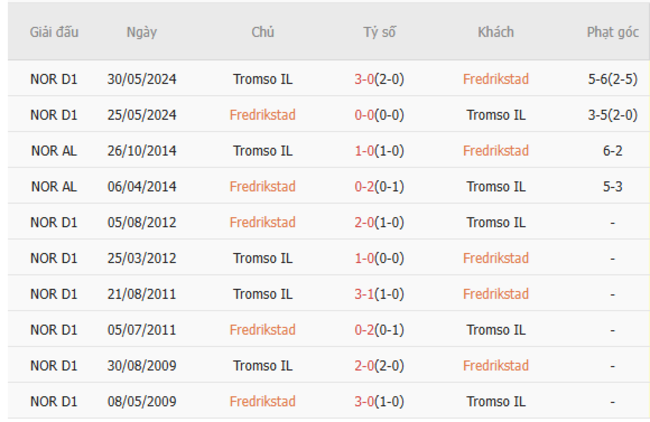Select home team Fredrikstad in 08/05/2009 row
Image resolution: width=650 pixels, height=422 pixels.
262,402
